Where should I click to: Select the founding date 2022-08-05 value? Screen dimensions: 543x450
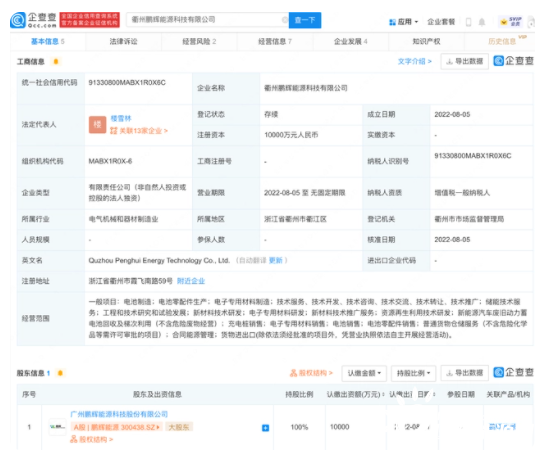452,114
